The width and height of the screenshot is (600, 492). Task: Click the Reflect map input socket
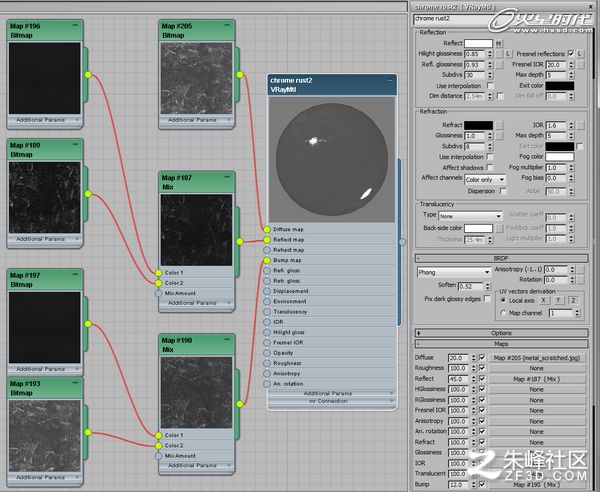coord(267,240)
